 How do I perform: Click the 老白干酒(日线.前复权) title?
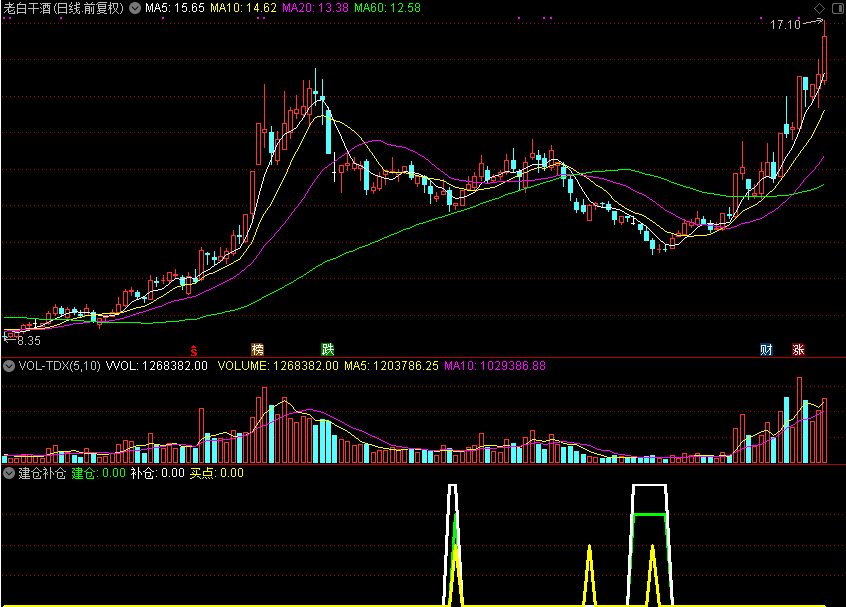pyautogui.click(x=64, y=8)
